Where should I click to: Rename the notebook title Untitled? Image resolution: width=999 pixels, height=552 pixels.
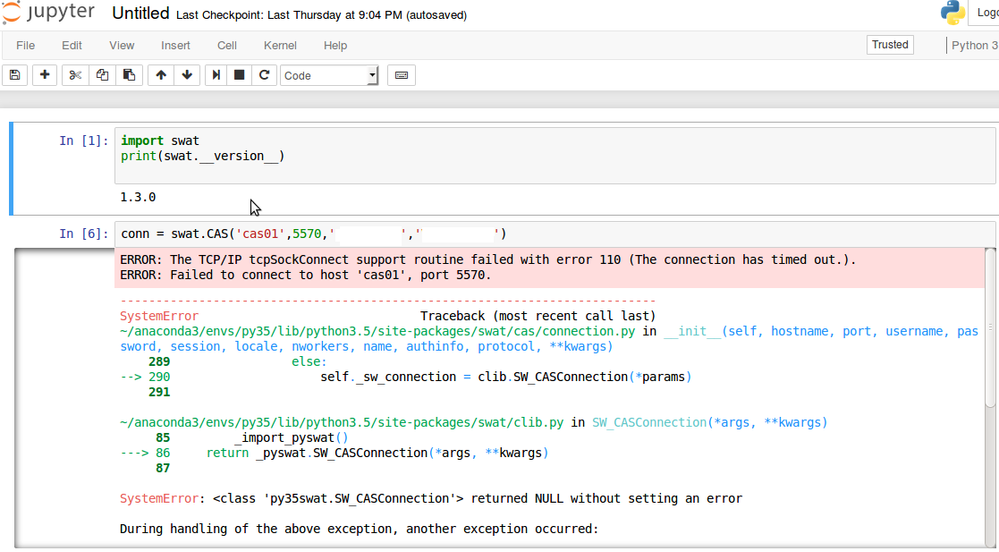[140, 14]
